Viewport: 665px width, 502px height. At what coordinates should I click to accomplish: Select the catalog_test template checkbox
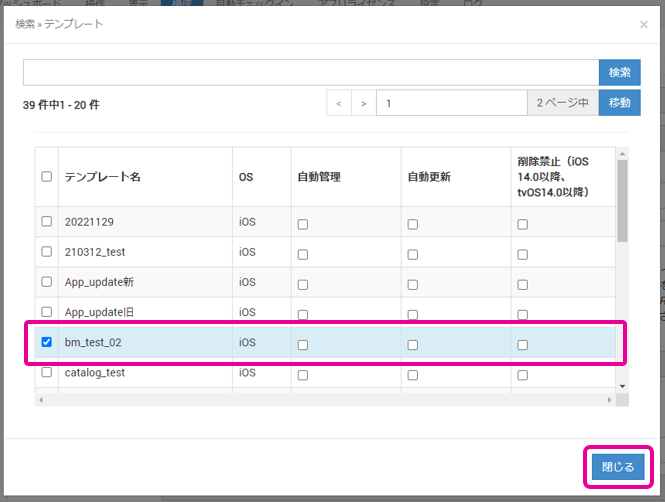coord(47,372)
